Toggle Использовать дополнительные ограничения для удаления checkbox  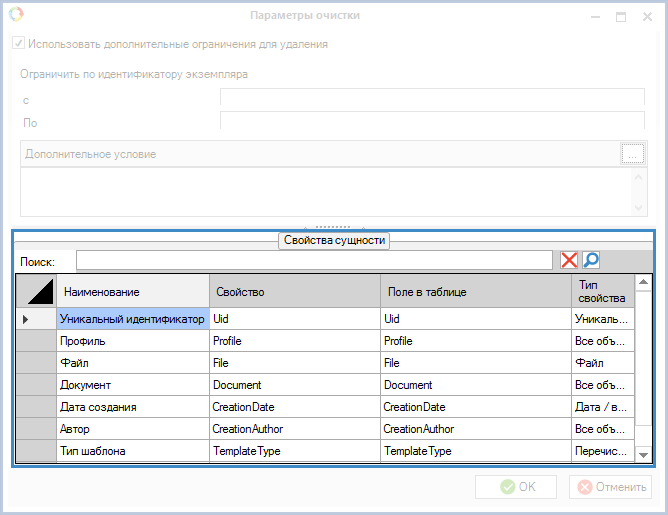[x=18, y=44]
